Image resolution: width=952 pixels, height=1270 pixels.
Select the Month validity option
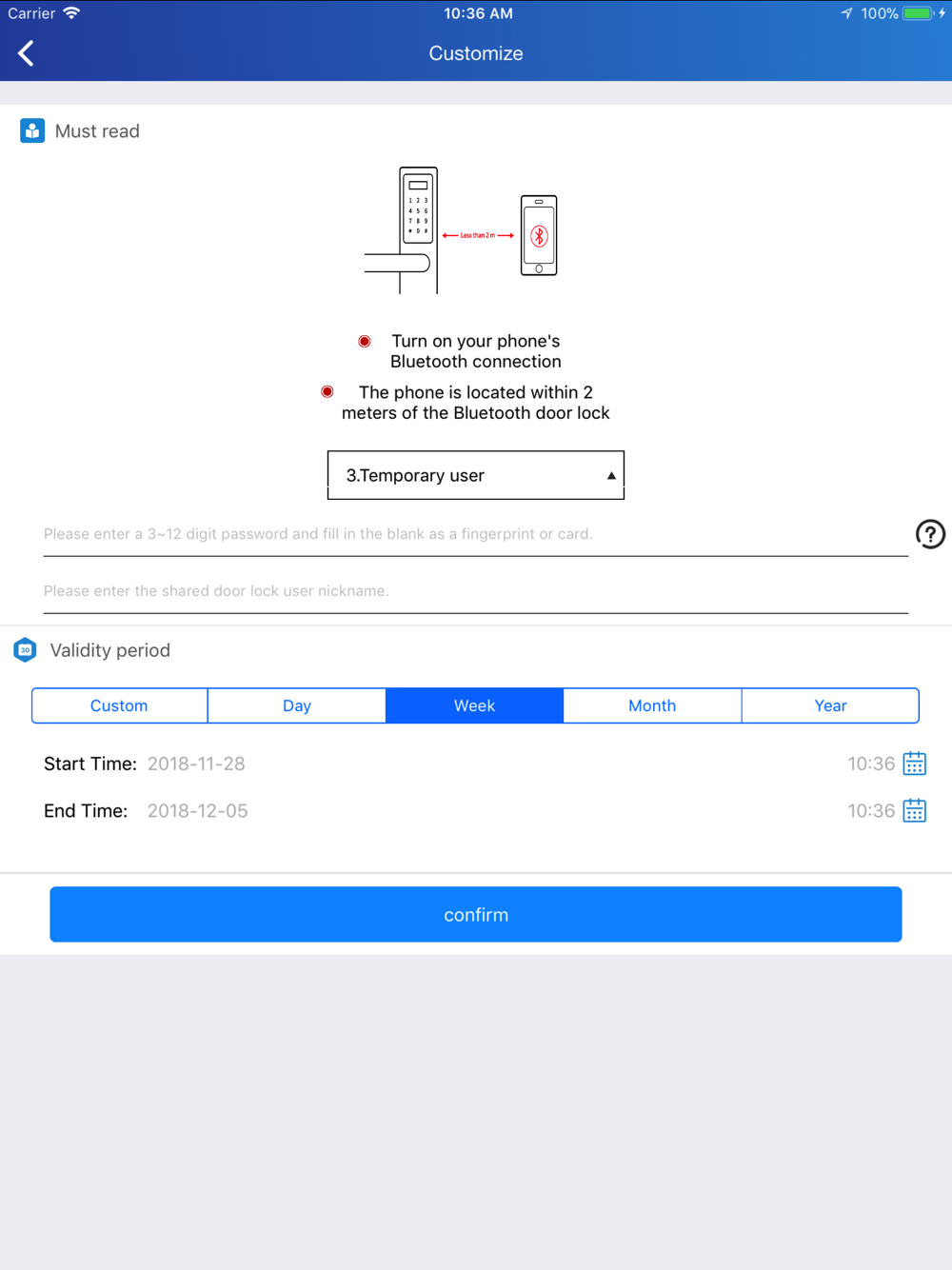tap(652, 705)
